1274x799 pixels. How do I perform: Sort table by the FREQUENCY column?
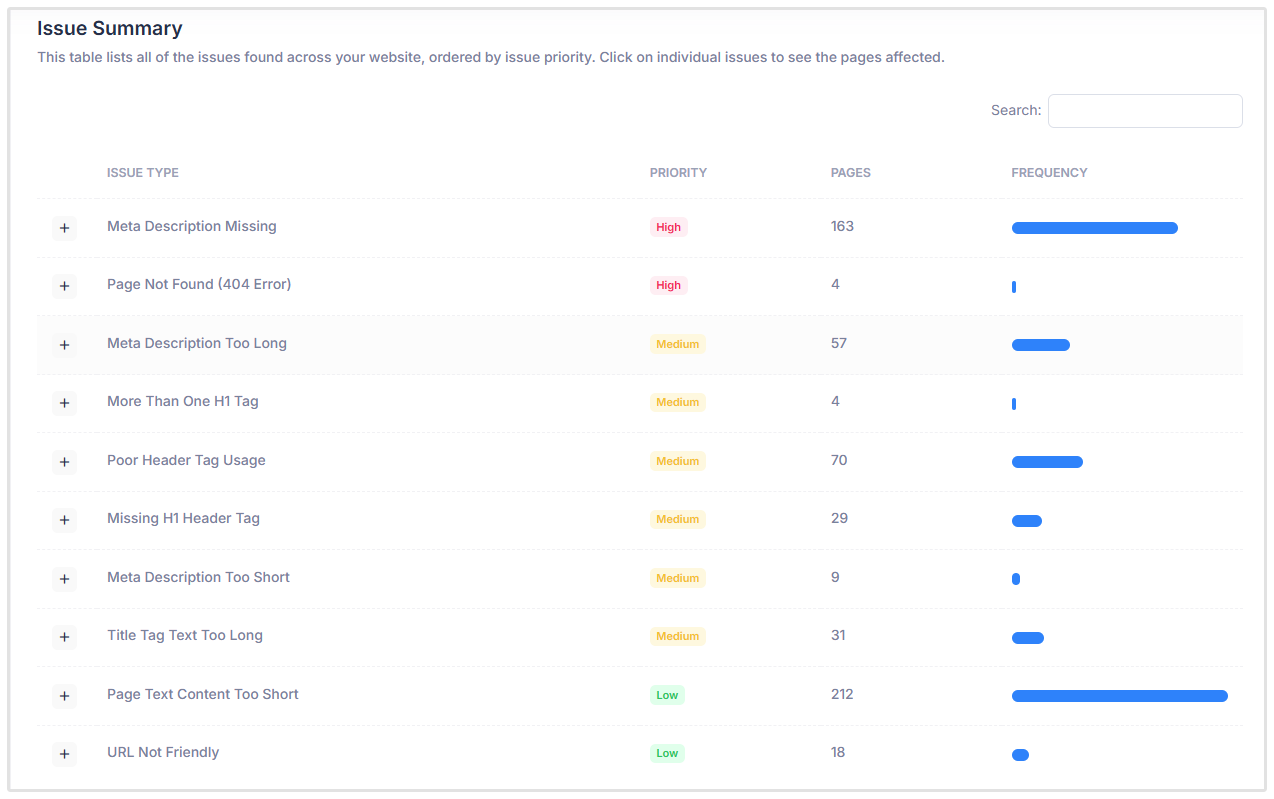pyautogui.click(x=1049, y=172)
